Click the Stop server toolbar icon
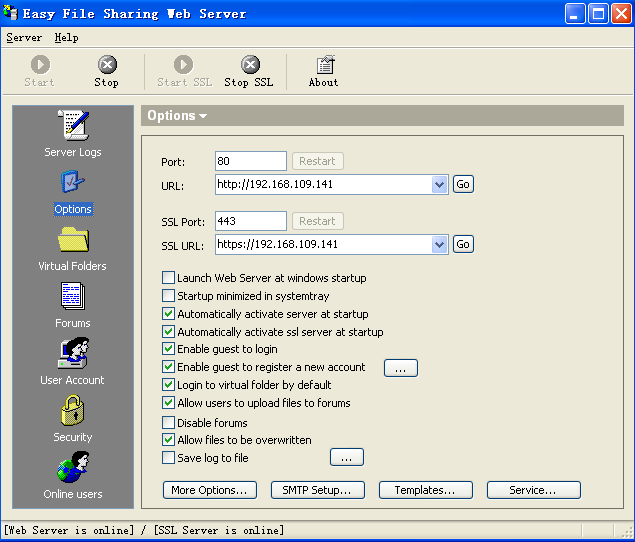635x542 pixels. click(107, 65)
